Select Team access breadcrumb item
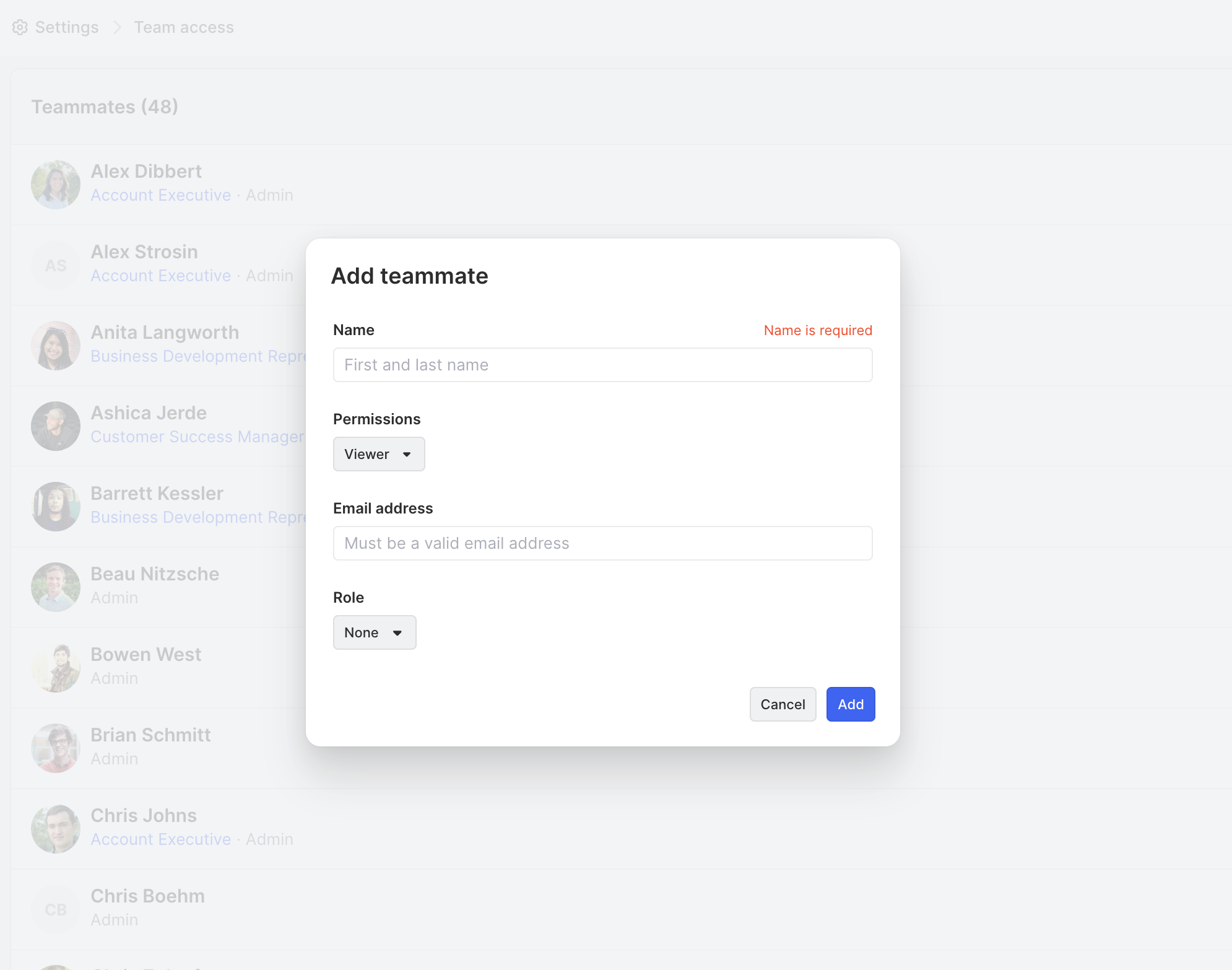Screen dimensions: 1232x970 (184, 27)
